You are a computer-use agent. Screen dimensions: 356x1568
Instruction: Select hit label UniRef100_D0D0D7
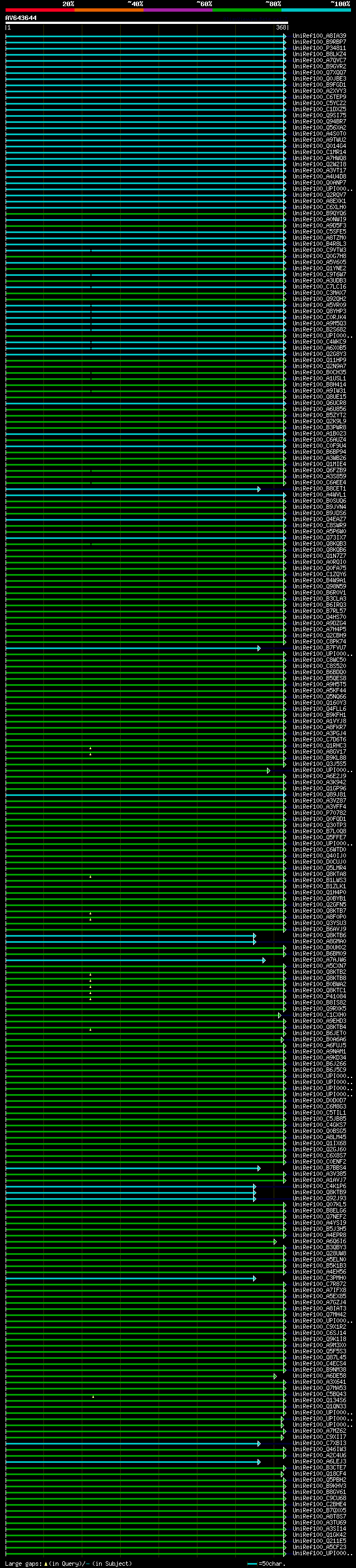319,1101
